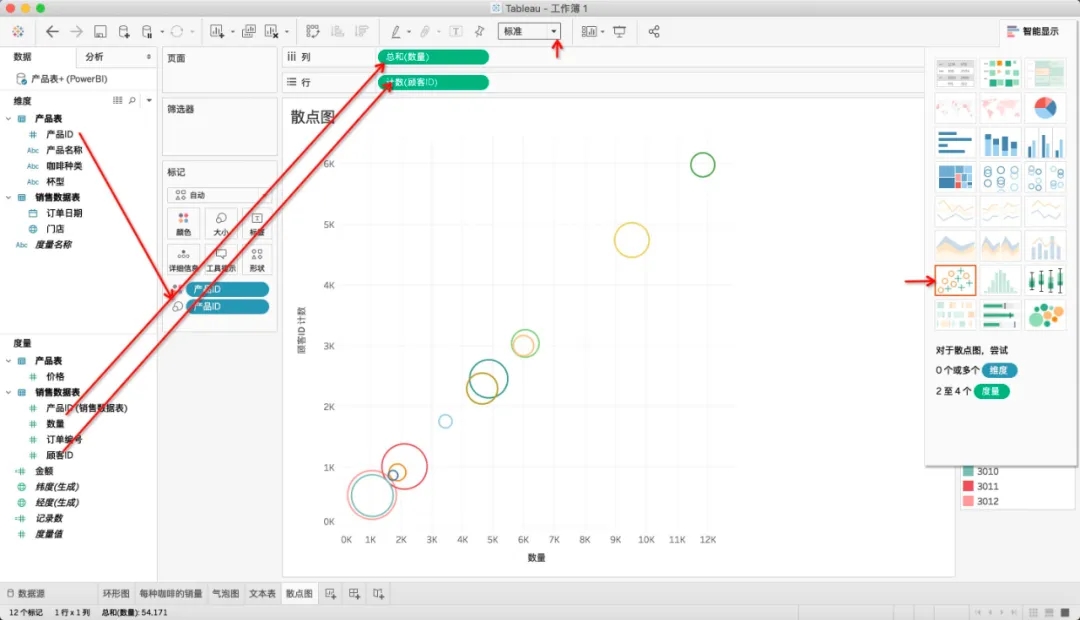Click the share icon in the toolbar
1080x620 pixels.
(654, 32)
